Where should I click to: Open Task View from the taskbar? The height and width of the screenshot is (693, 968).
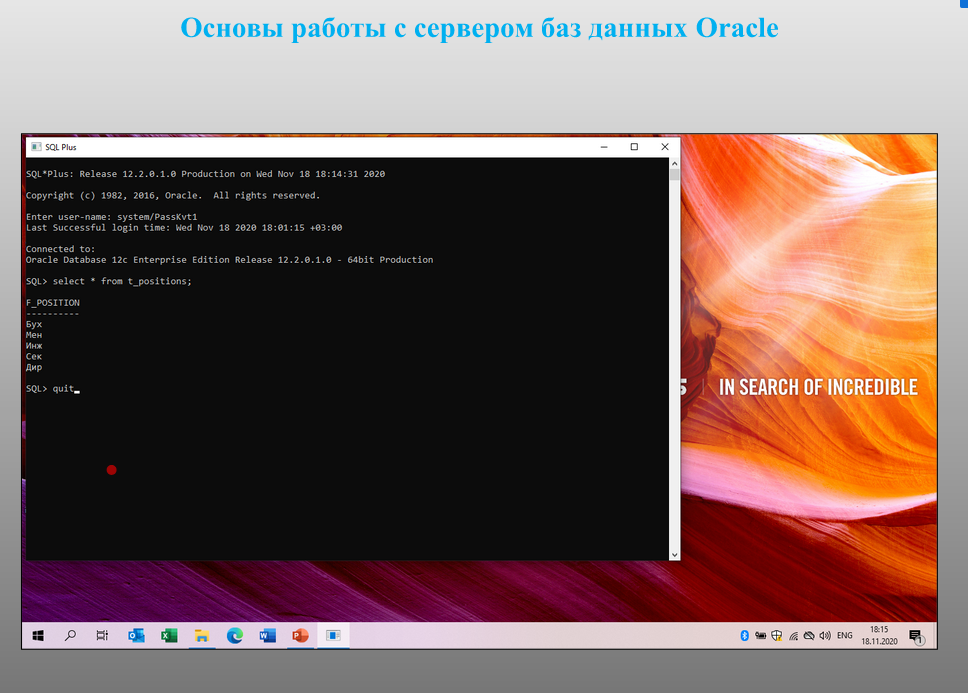[x=102, y=636]
